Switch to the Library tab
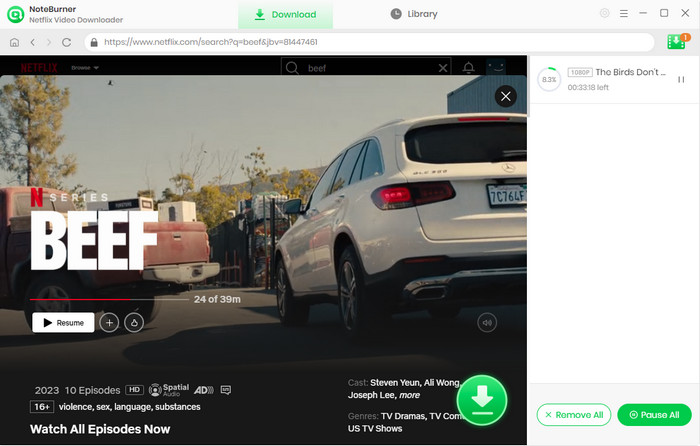Viewport: 700px width, 446px height. 414,14
